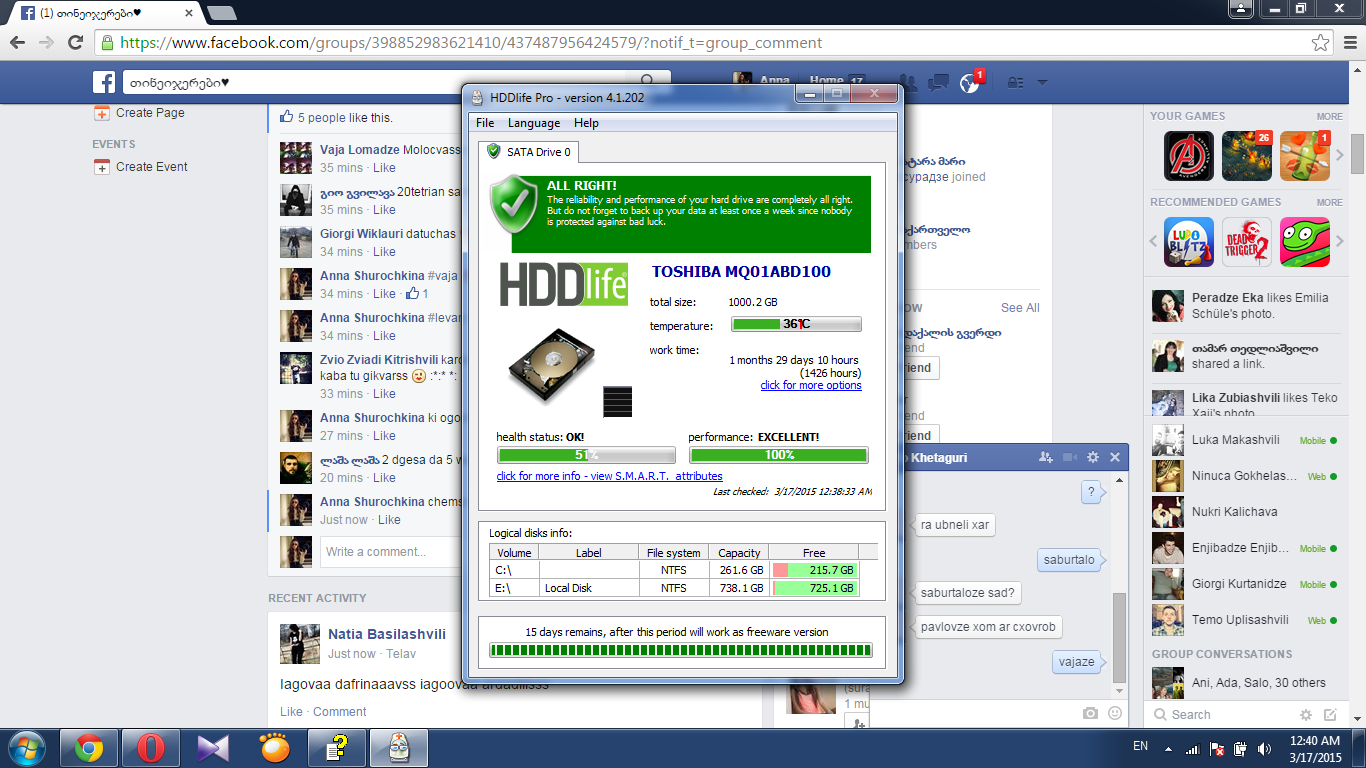Bookmark this page with the star icon
The height and width of the screenshot is (768, 1366).
[1321, 43]
